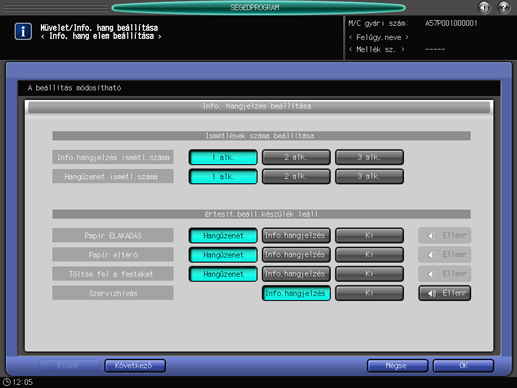Click the Szervizhívás label
Image resolution: width=517 pixels, height=388 pixels.
[x=113, y=293]
